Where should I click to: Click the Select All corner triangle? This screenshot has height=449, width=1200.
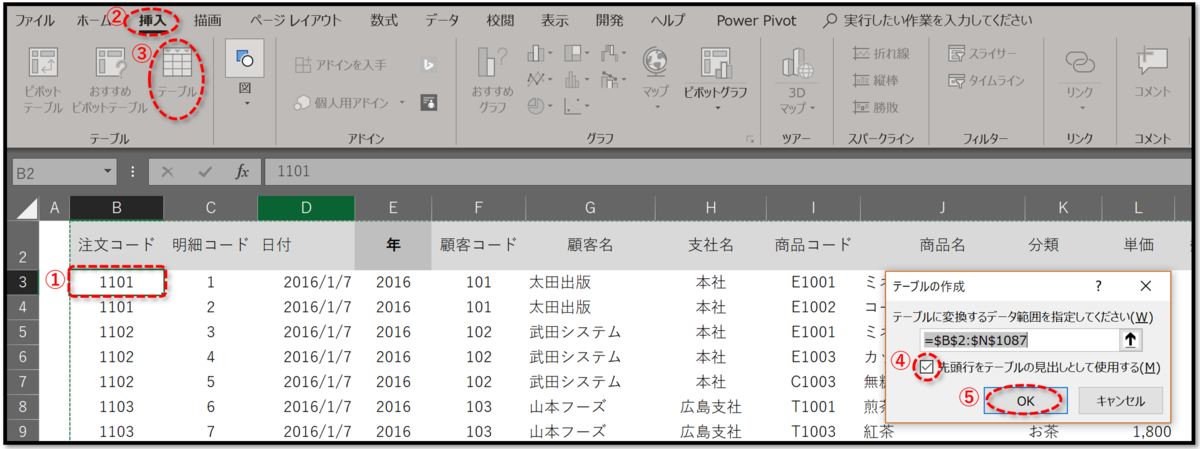(x=26, y=210)
